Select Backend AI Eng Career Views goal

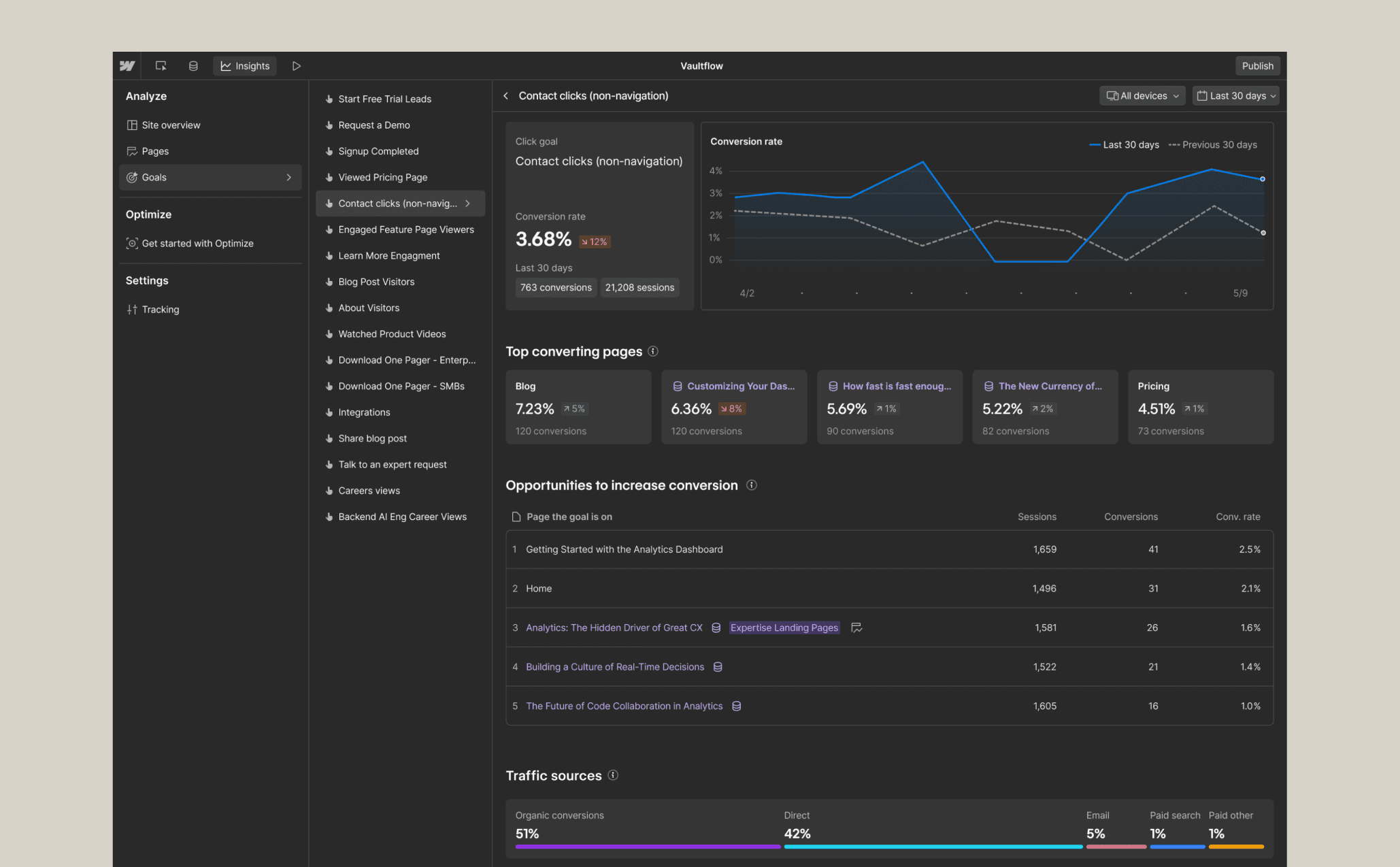click(400, 517)
